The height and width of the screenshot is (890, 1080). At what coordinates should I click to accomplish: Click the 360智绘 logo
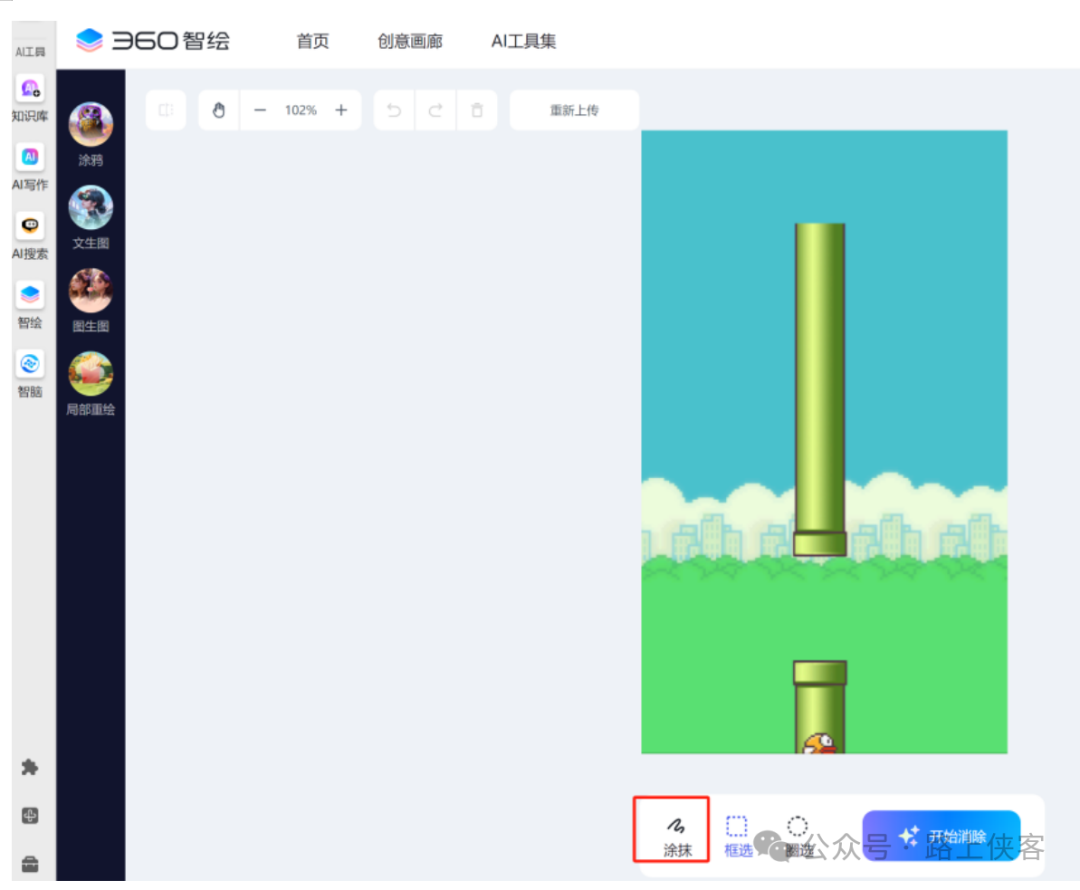coord(153,41)
